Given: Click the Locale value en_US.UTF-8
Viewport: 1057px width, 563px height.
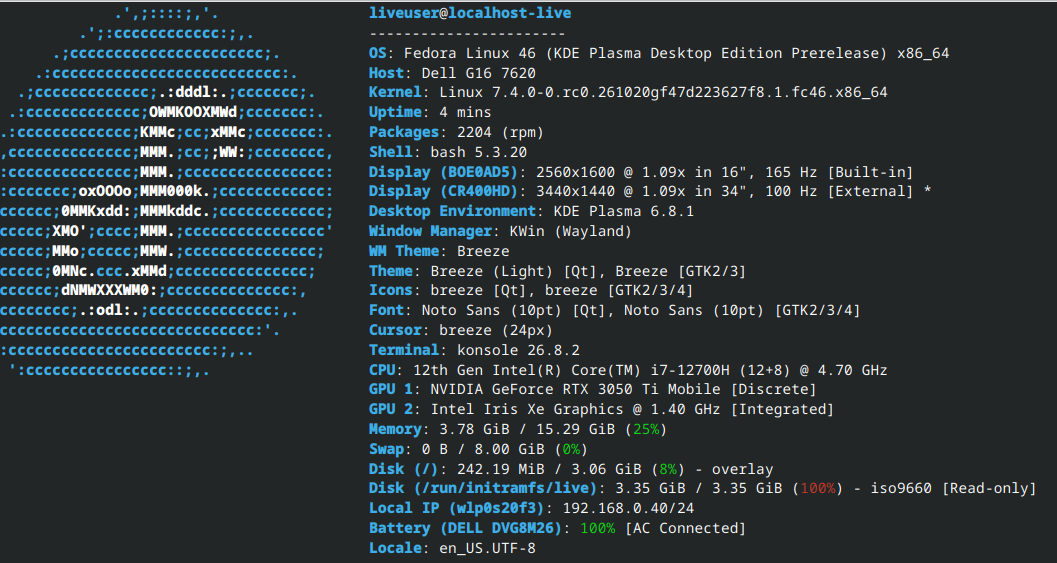Looking at the screenshot, I should pos(487,548).
